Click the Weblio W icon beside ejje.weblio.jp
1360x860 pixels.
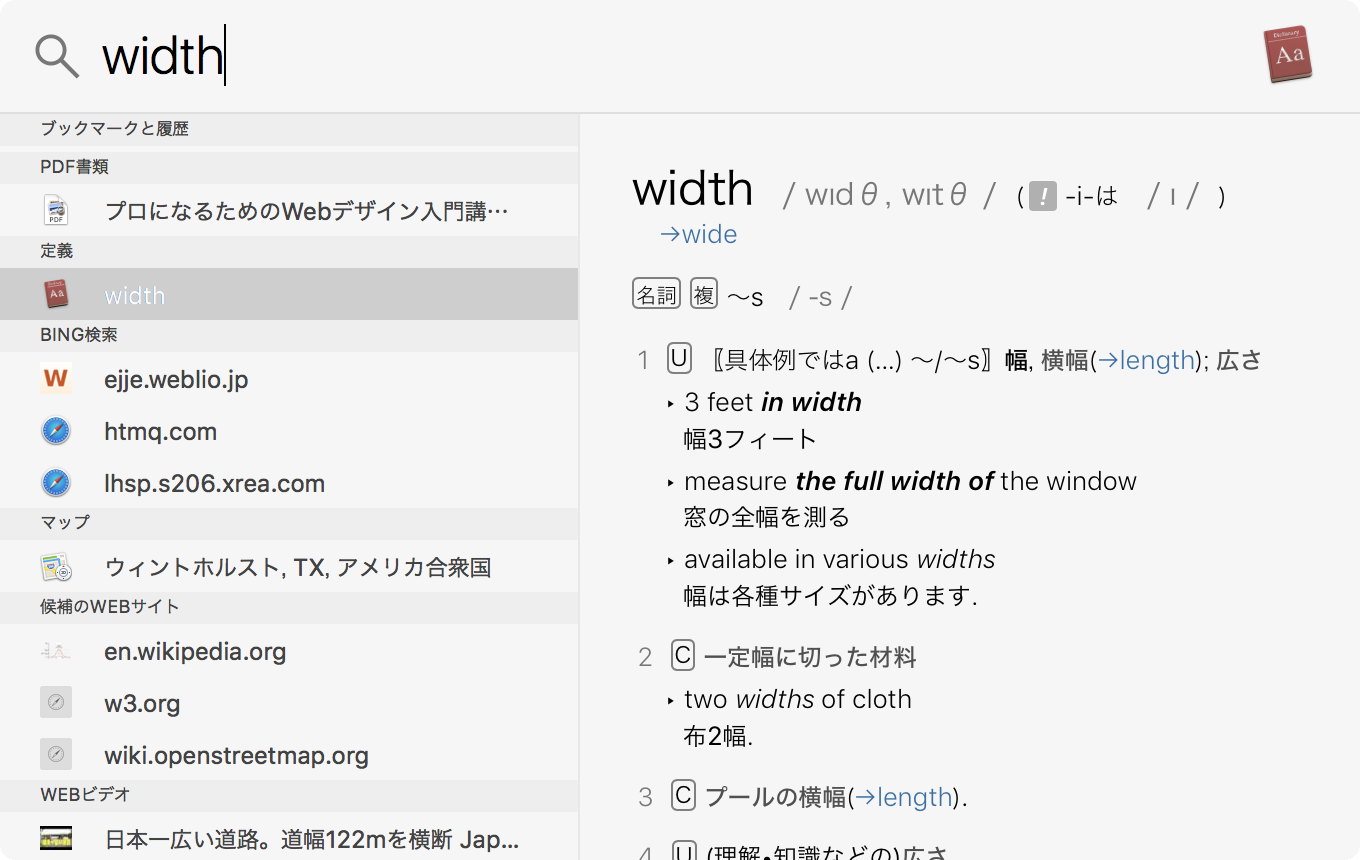[x=56, y=378]
